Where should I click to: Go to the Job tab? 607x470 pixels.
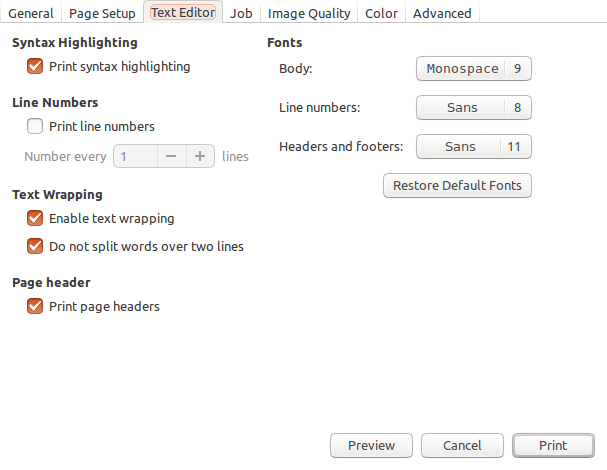coord(241,13)
